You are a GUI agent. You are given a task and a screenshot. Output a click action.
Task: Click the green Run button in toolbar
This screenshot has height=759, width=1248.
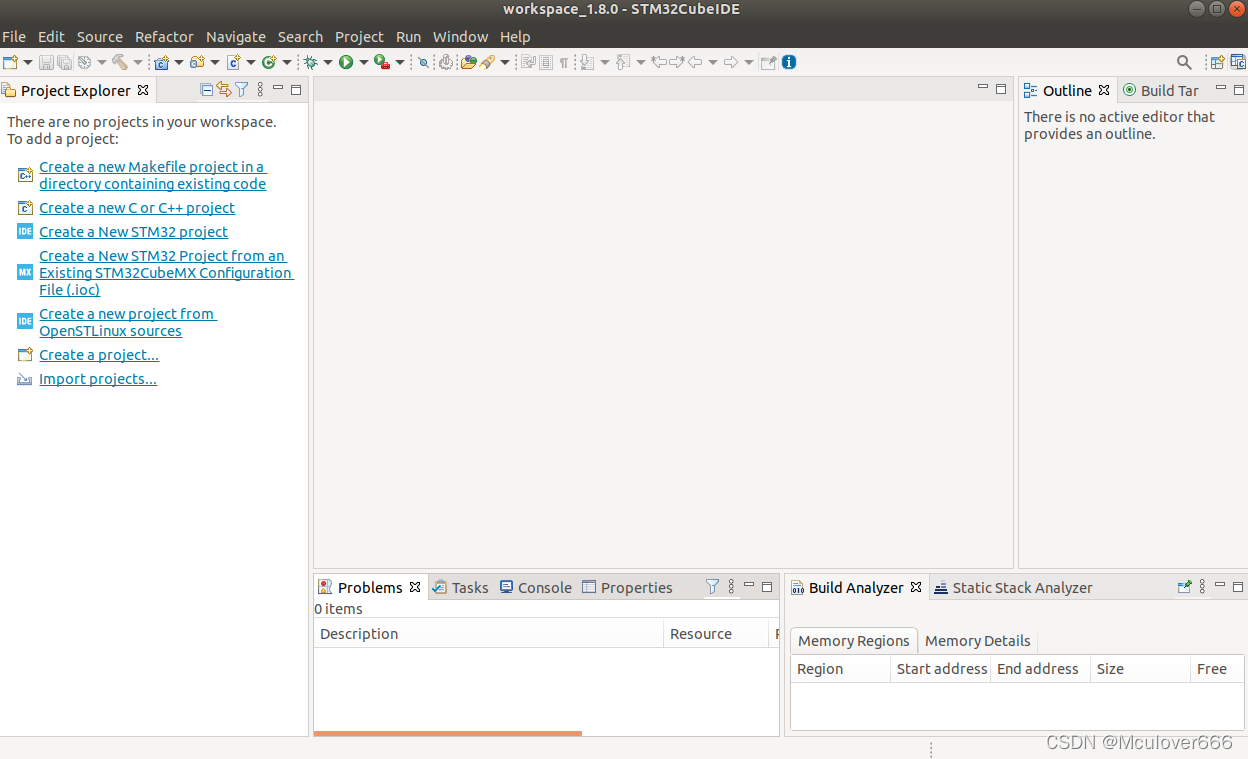tap(346, 62)
